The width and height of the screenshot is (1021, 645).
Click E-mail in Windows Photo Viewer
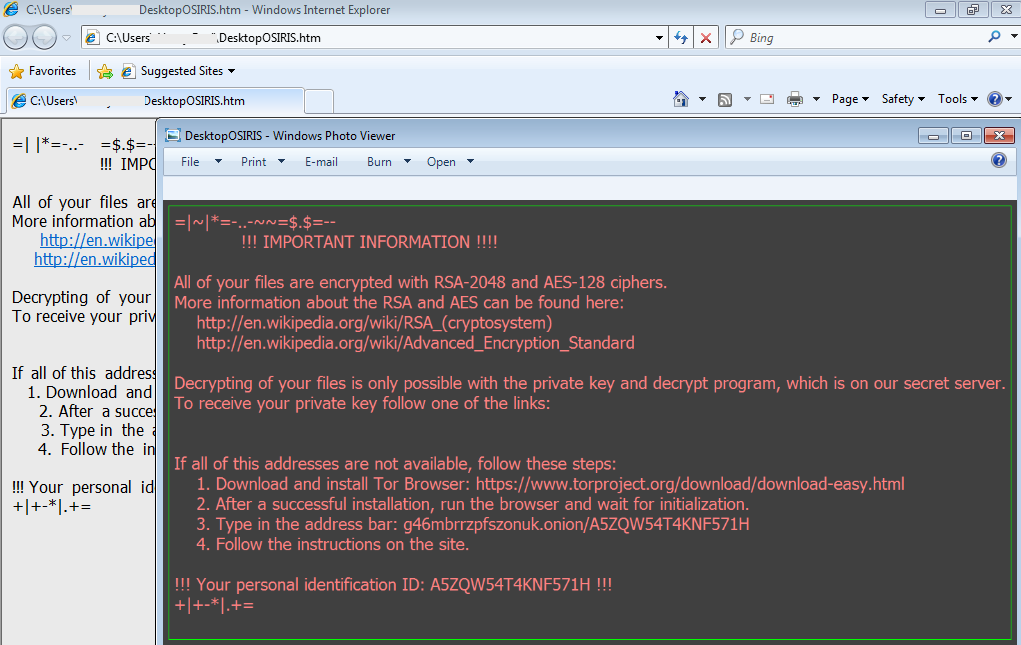pos(321,161)
